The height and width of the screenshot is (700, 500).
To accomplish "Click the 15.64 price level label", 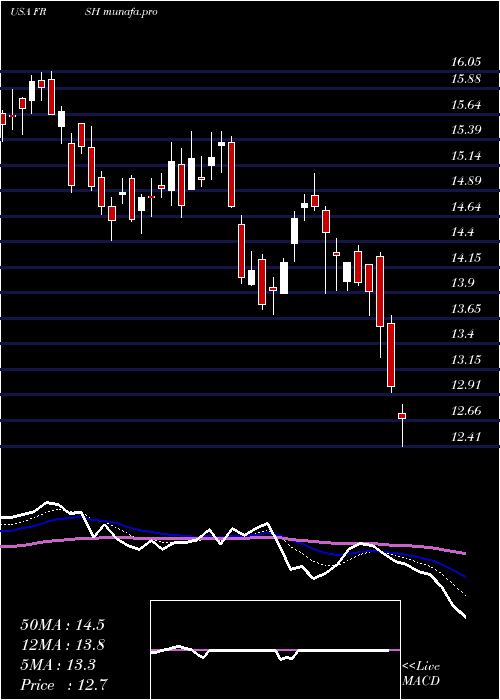I will (x=466, y=105).
